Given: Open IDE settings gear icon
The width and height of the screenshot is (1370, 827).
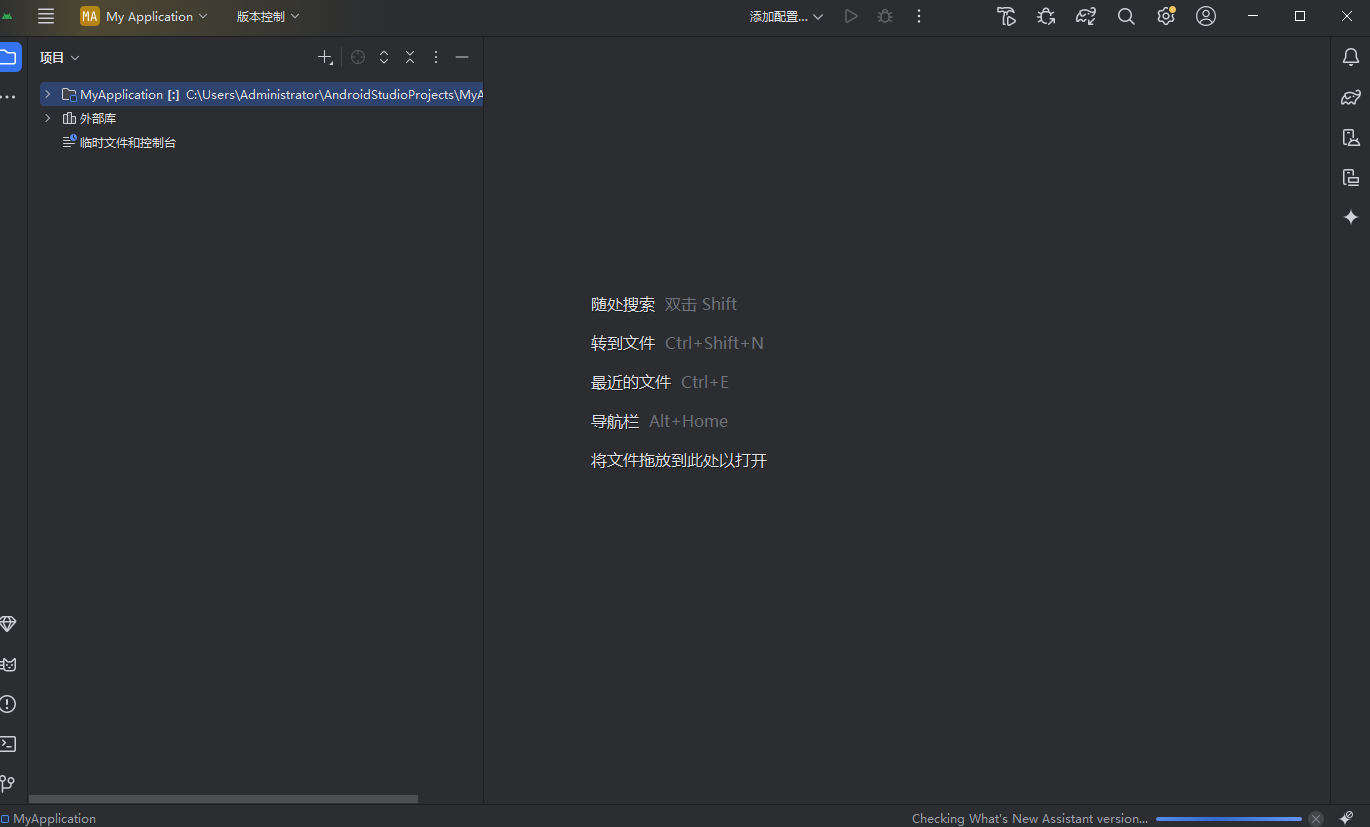Looking at the screenshot, I should (x=1165, y=16).
